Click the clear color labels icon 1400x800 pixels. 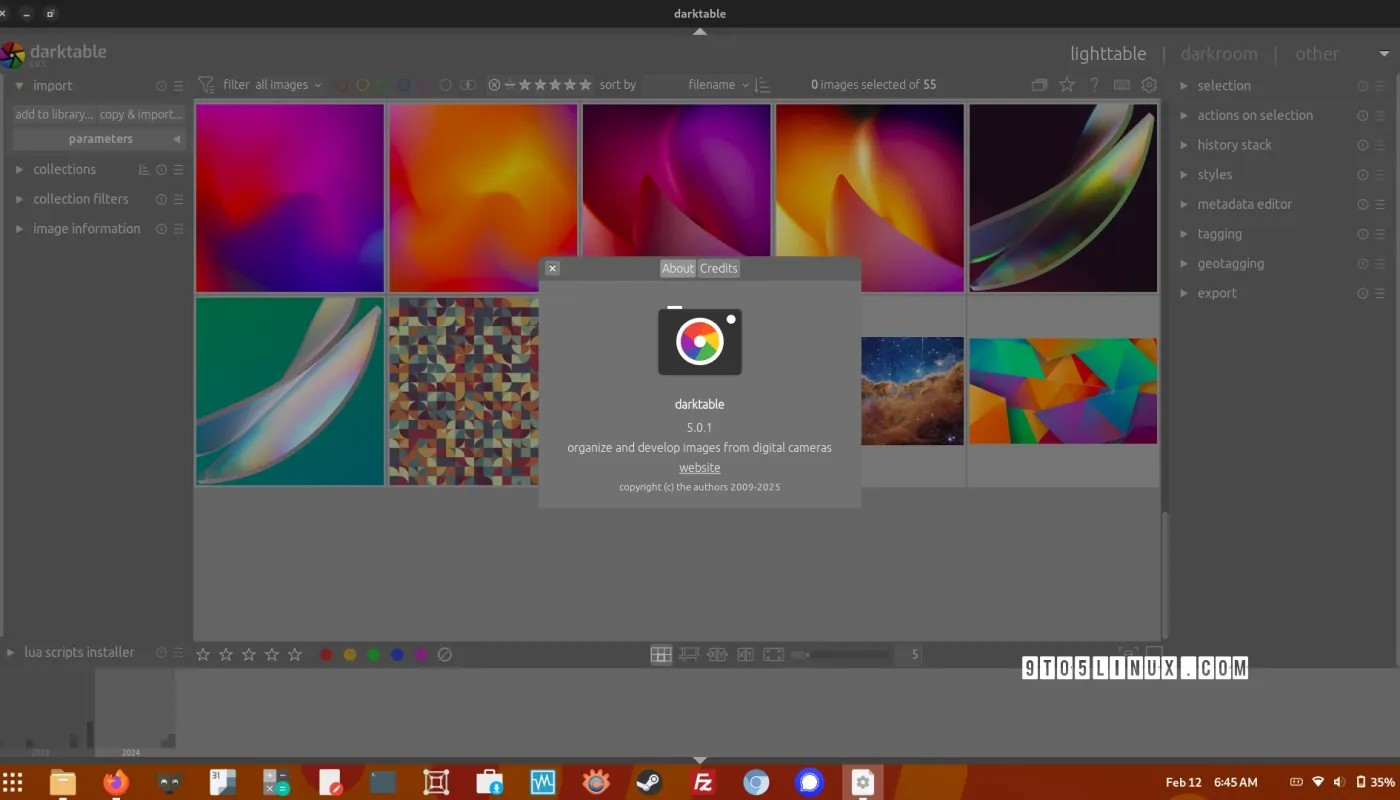(445, 655)
